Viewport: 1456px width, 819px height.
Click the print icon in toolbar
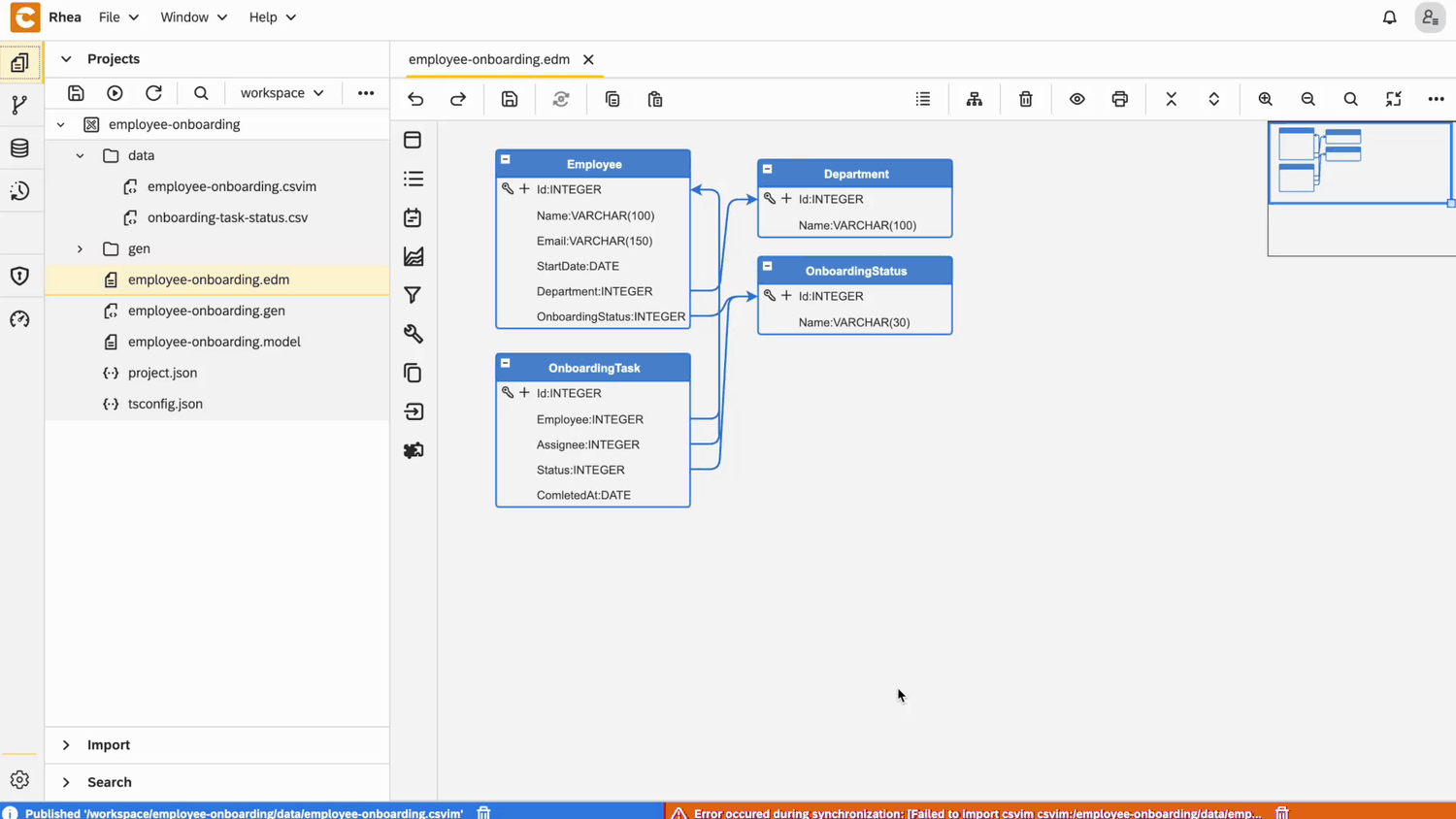(1119, 99)
